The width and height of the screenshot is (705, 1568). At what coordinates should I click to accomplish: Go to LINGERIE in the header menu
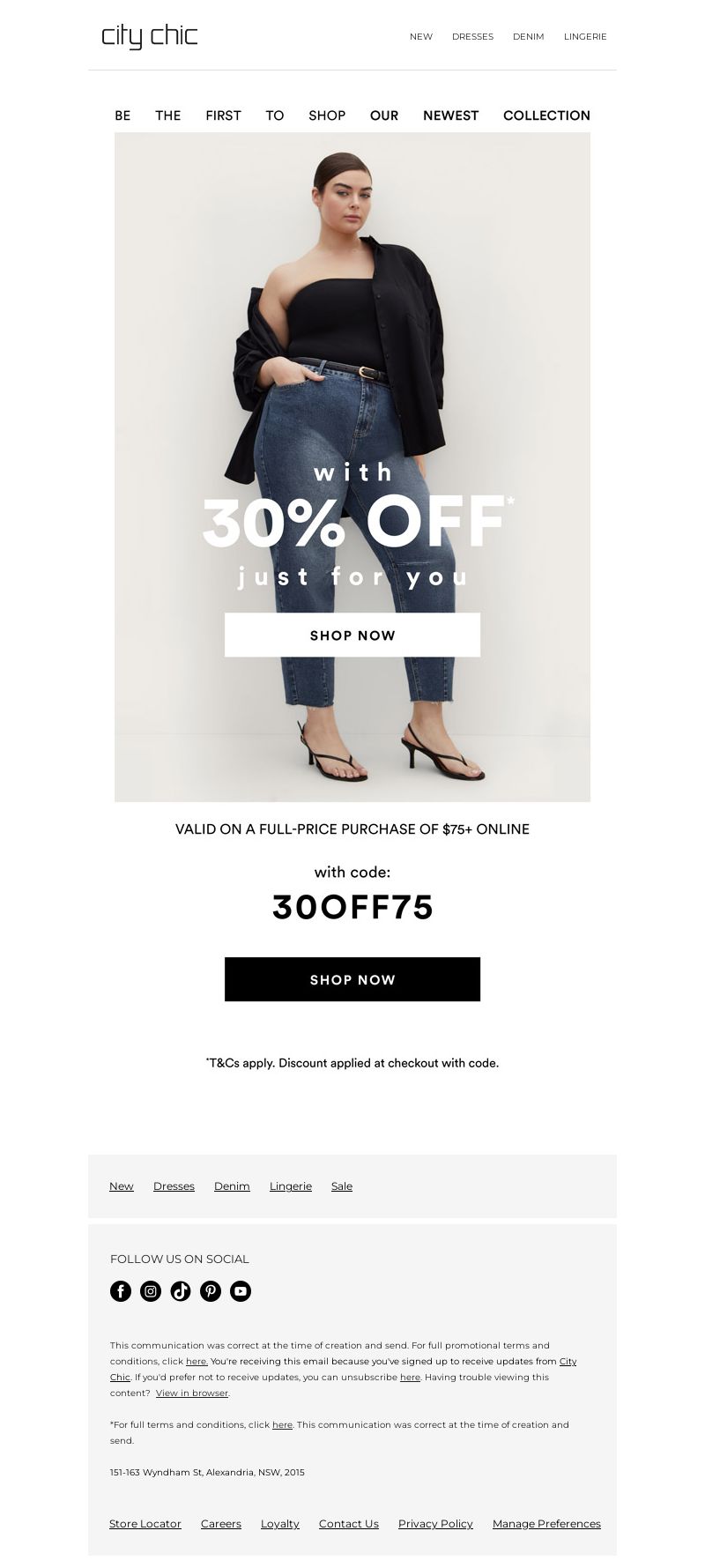pyautogui.click(x=585, y=37)
